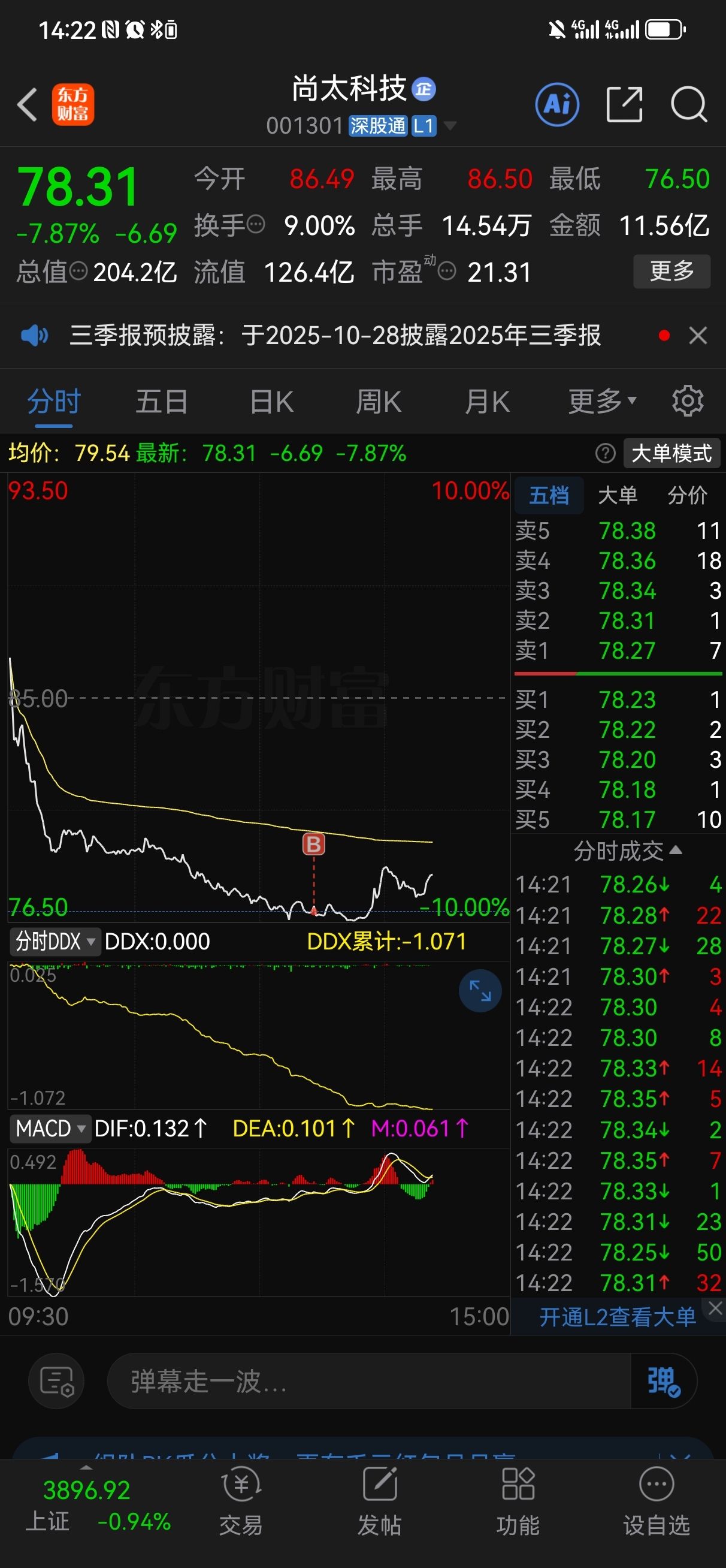726x1568 pixels.
Task: Tap the 市盈 info icon
Action: (x=447, y=271)
